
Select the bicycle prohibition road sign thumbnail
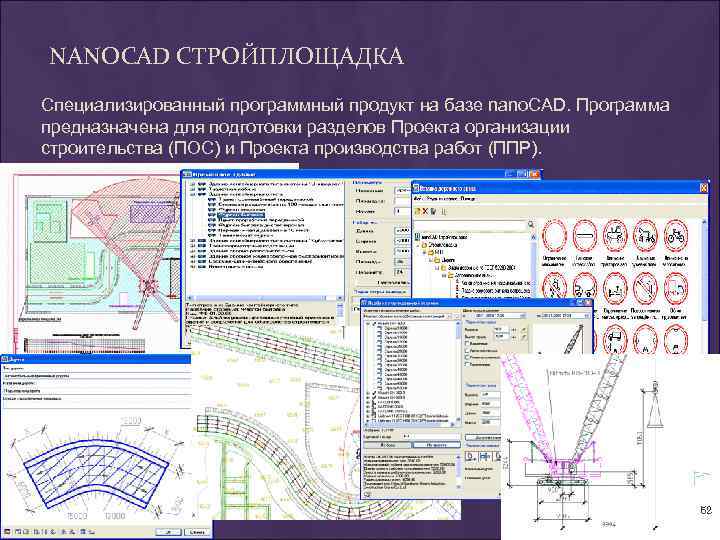(675, 236)
